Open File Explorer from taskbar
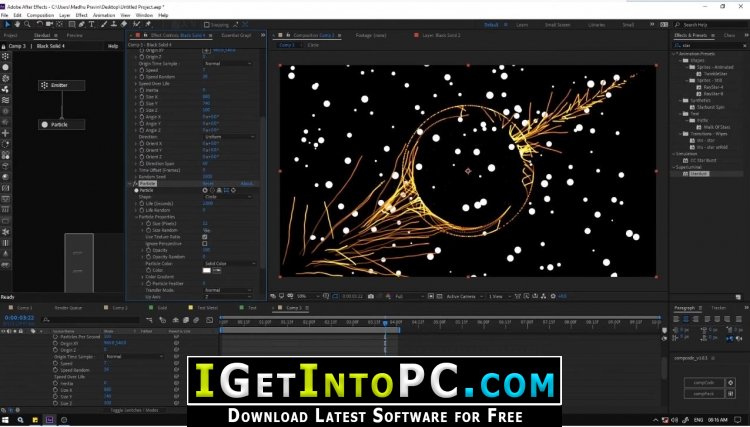The image size is (750, 427). [x=35, y=420]
